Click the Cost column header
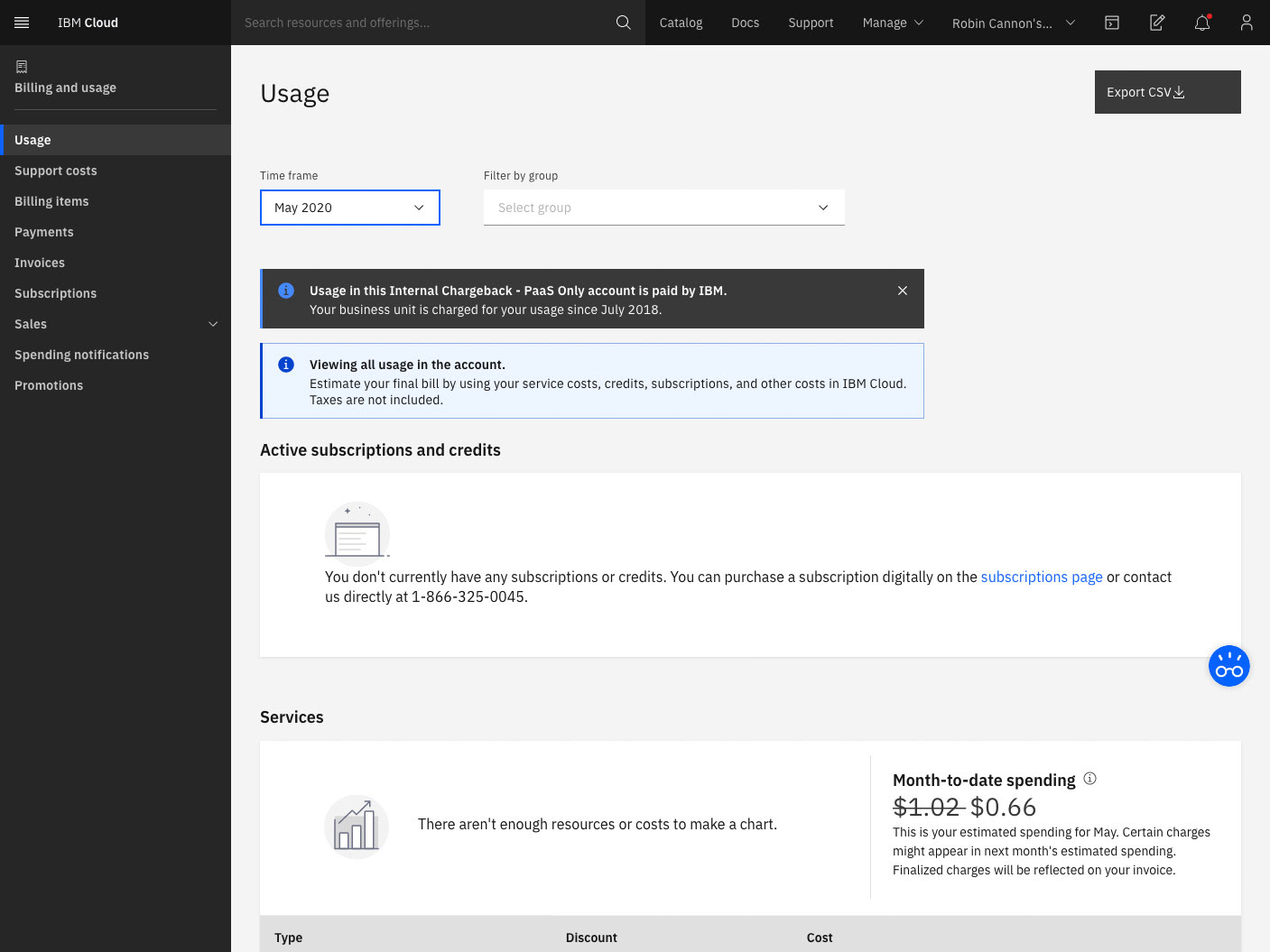 click(x=820, y=938)
